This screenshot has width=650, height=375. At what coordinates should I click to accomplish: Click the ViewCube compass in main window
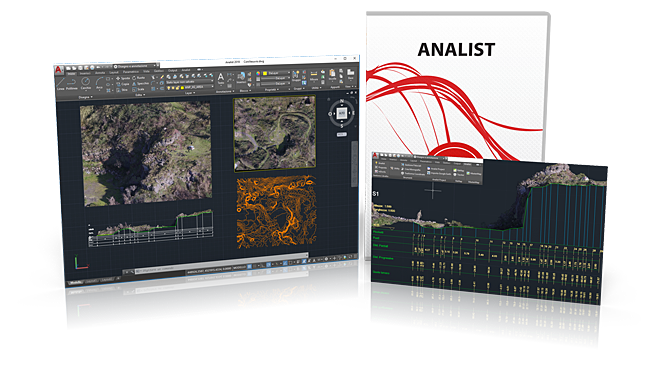[342, 113]
